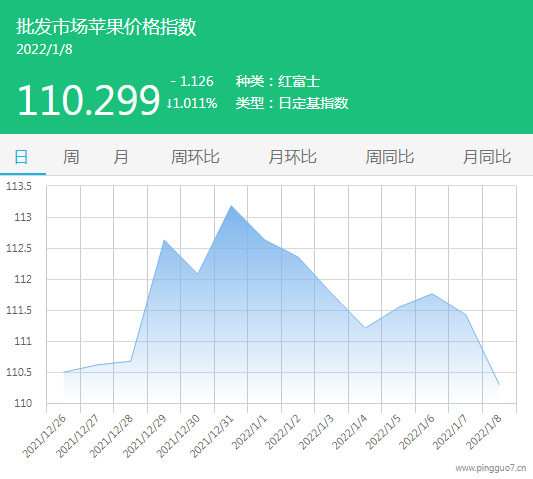Viewport: 533px width, 479px height.
Task: Select the 月同比 tab
Action: [487, 157]
